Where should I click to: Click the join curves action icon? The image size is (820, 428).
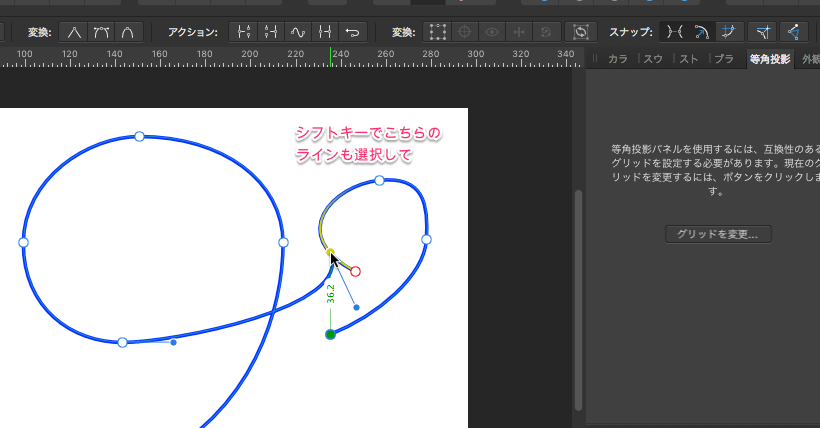[325, 31]
